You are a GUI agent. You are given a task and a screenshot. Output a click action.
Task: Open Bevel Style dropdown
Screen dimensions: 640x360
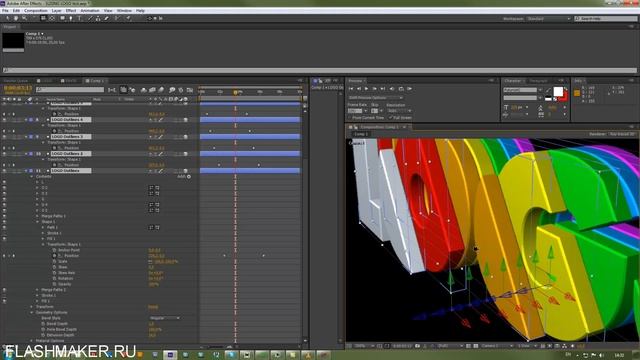click(x=164, y=318)
